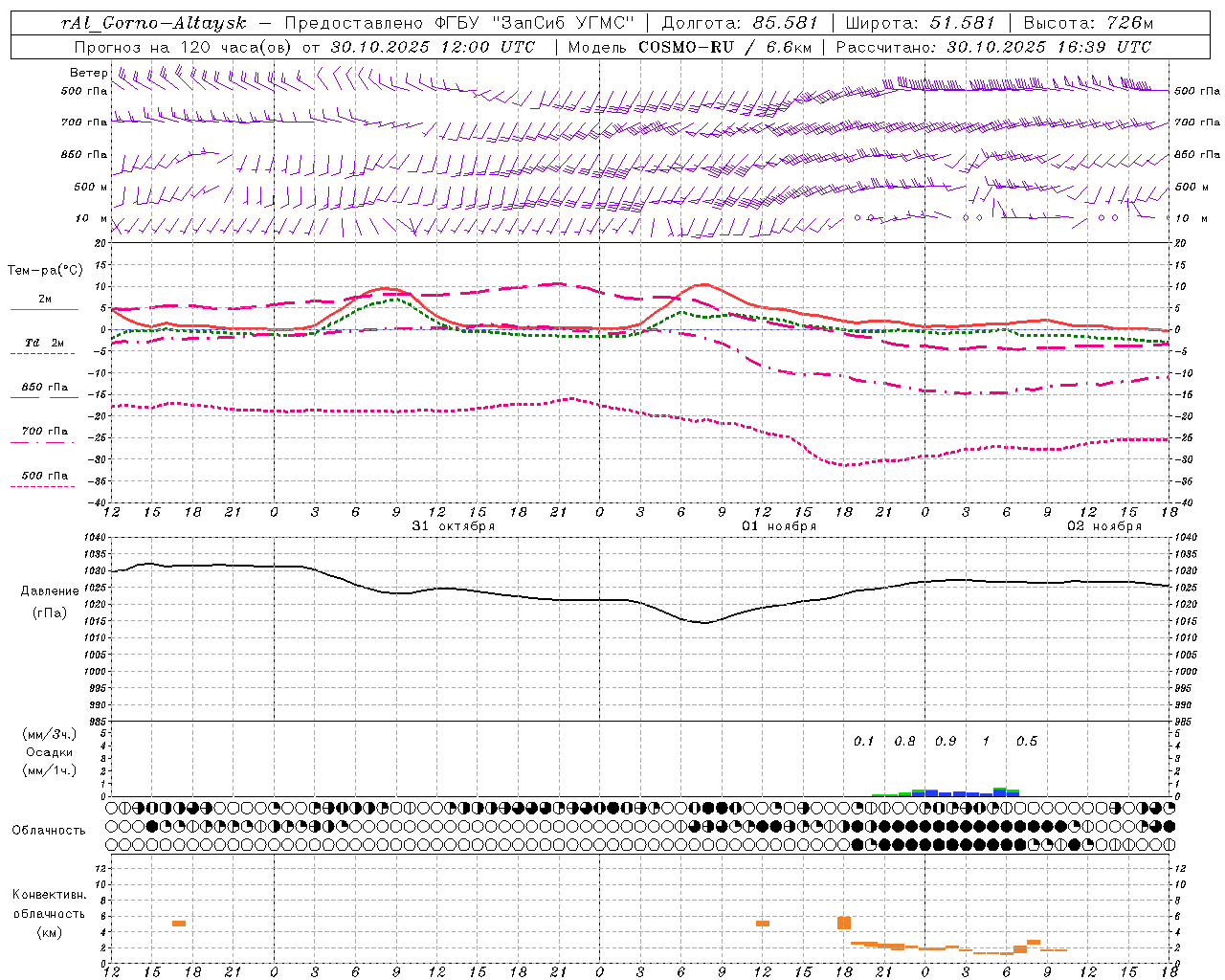Click the 01 ноября date label

[779, 526]
